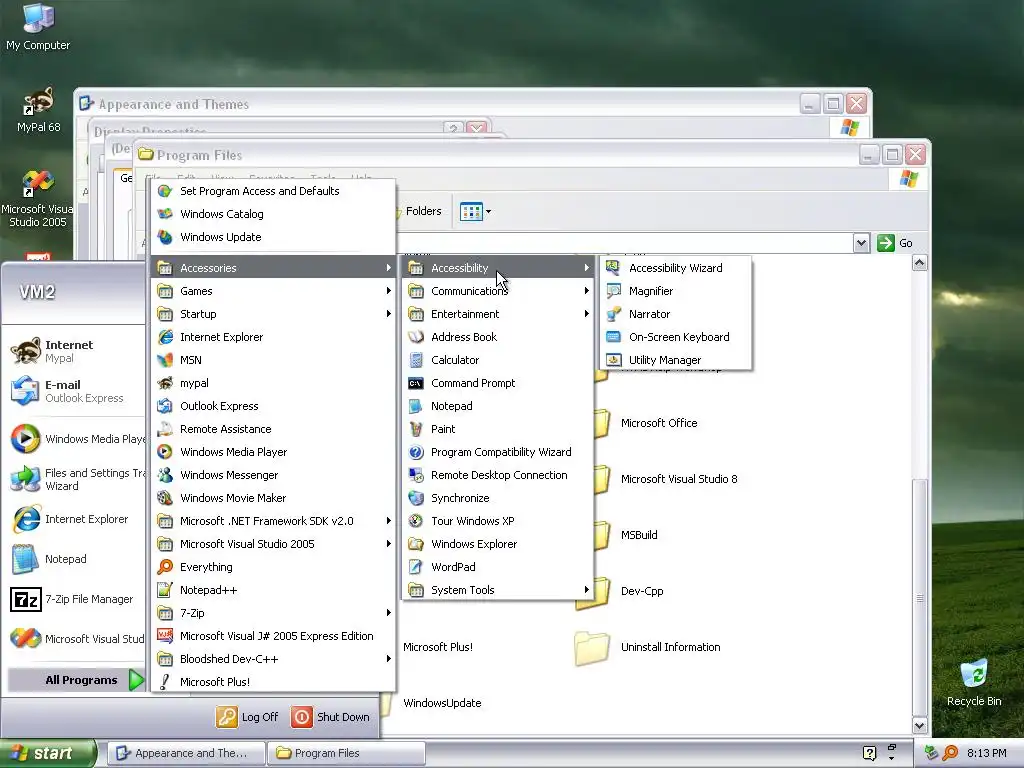Screen dimensions: 1024x768
Task: Open Synchronize from Accessories menu
Action: [498, 498]
